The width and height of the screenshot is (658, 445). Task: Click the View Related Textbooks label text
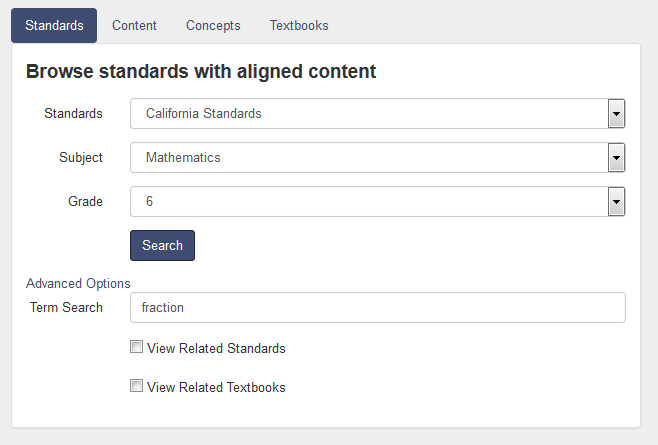tap(216, 387)
